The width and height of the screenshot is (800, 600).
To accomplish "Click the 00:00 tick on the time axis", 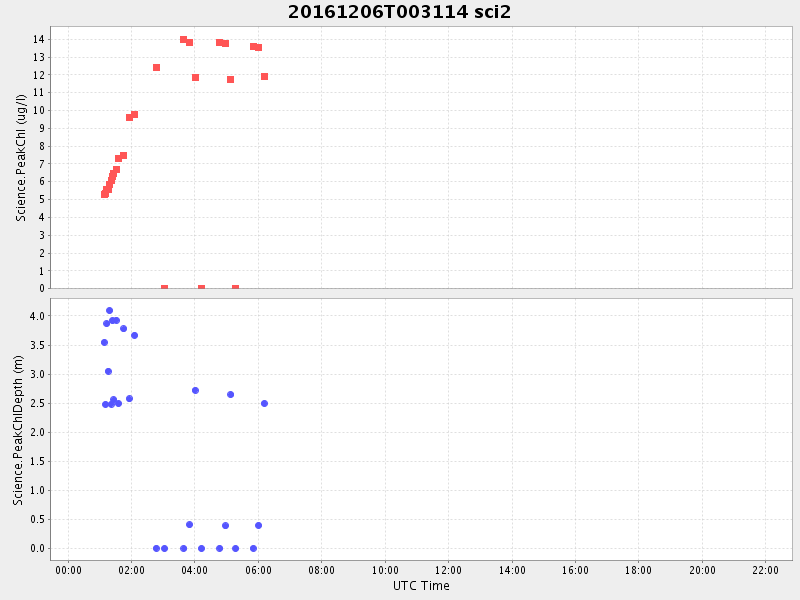I will (68, 570).
